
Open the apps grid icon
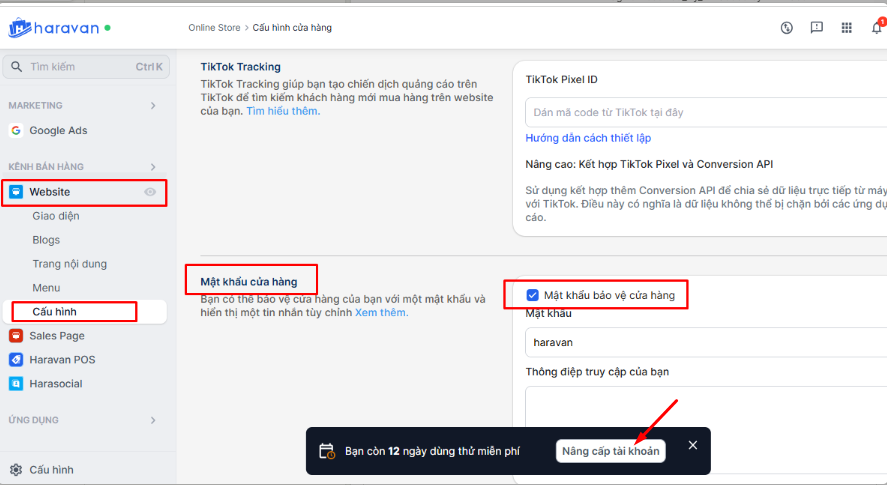point(846,28)
